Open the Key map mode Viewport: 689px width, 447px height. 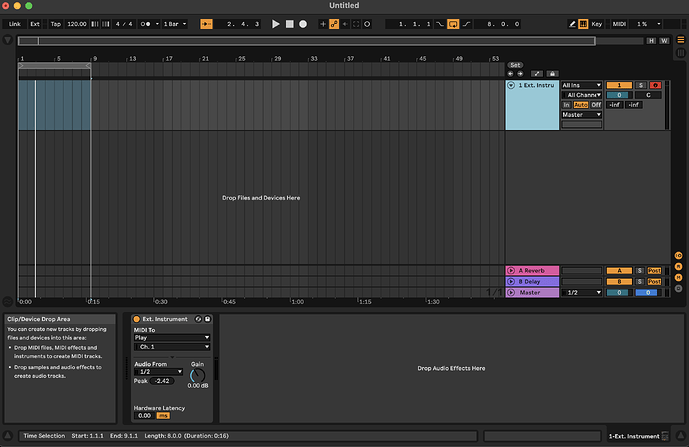tap(597, 23)
